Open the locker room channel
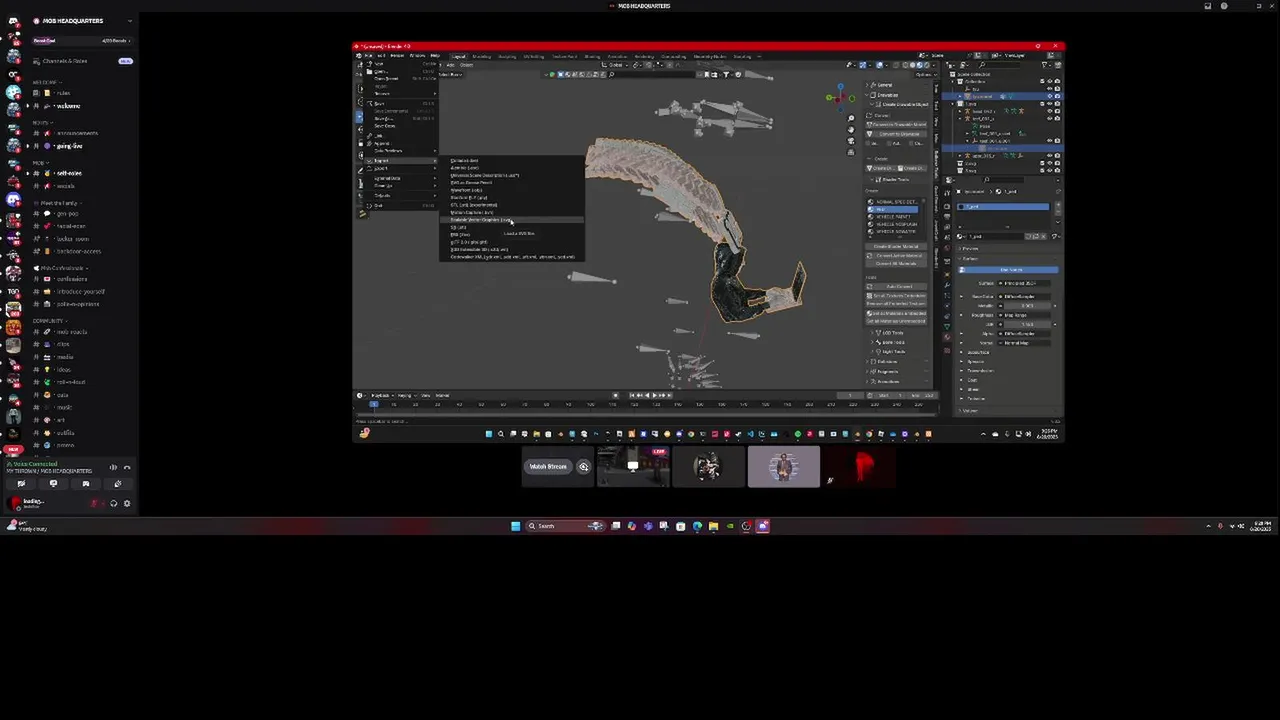 click(73, 239)
